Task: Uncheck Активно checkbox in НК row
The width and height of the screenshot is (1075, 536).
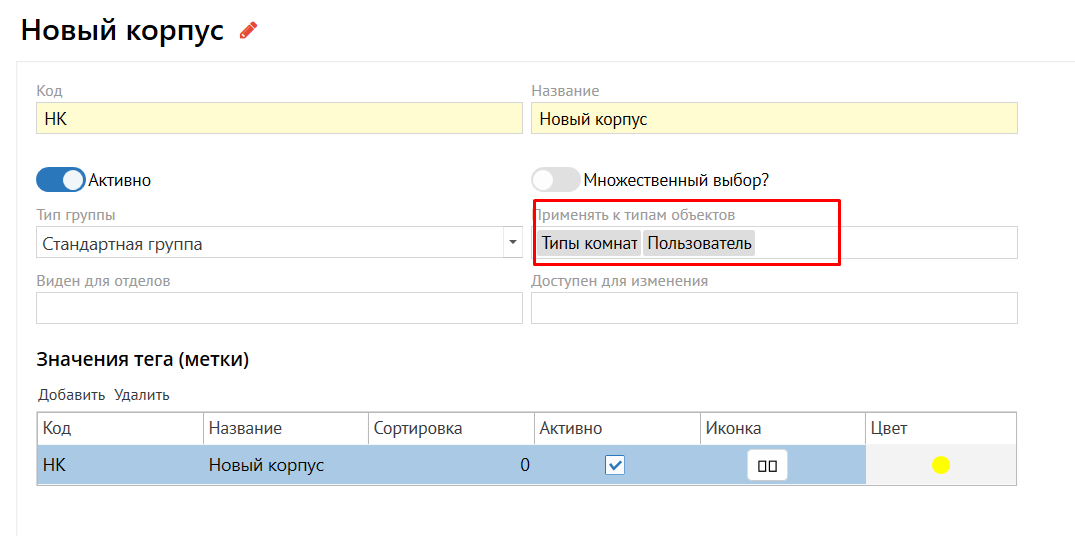Action: (x=615, y=465)
